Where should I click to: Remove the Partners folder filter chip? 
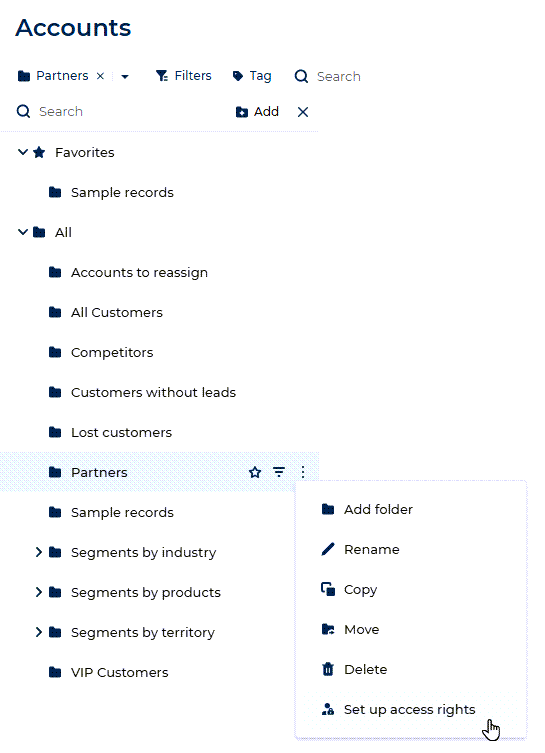pos(100,76)
